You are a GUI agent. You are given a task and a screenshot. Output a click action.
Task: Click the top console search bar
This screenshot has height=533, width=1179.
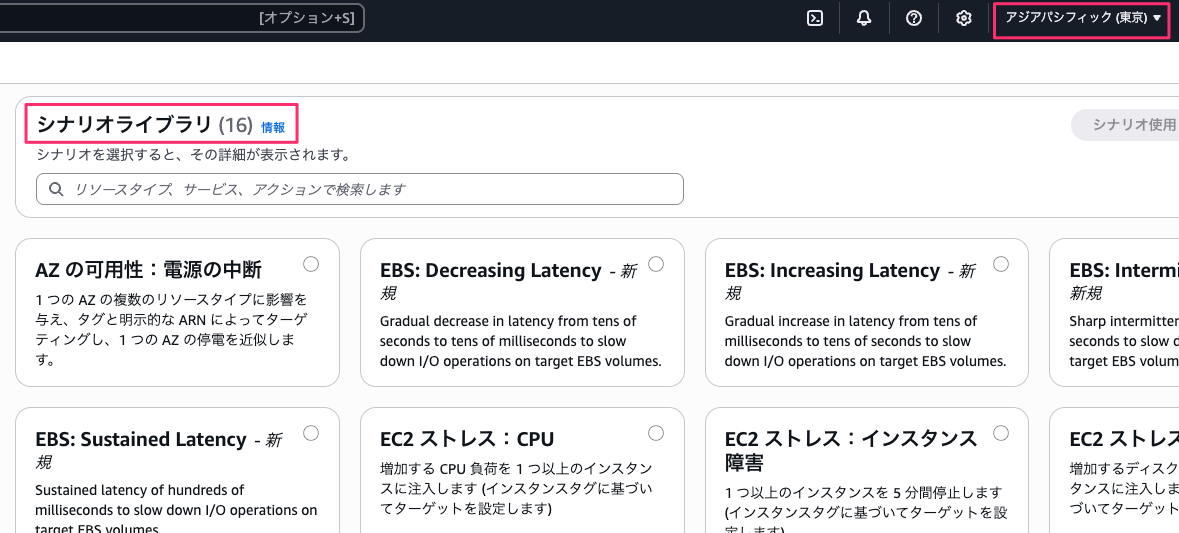180,18
